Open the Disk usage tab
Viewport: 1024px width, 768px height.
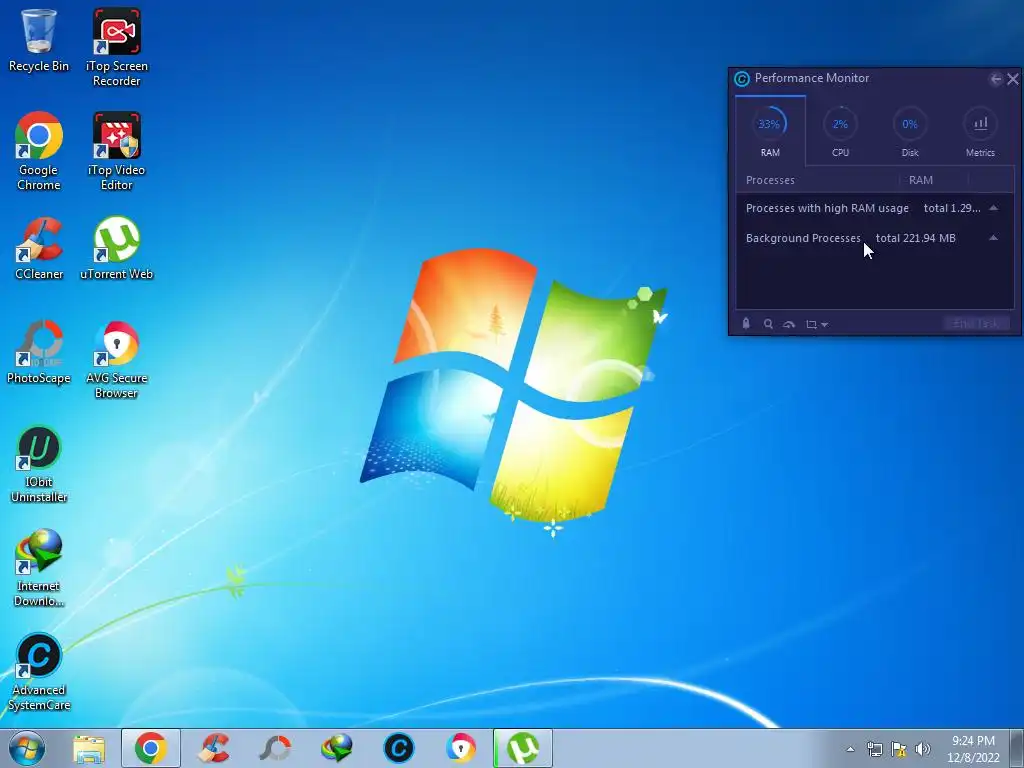tap(910, 131)
